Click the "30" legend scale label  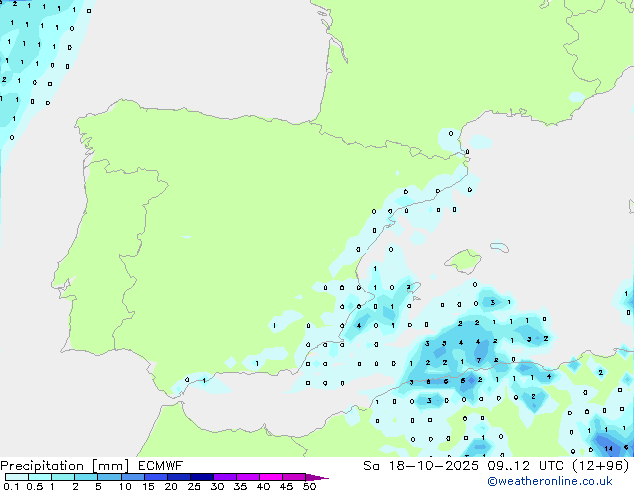(x=217, y=486)
